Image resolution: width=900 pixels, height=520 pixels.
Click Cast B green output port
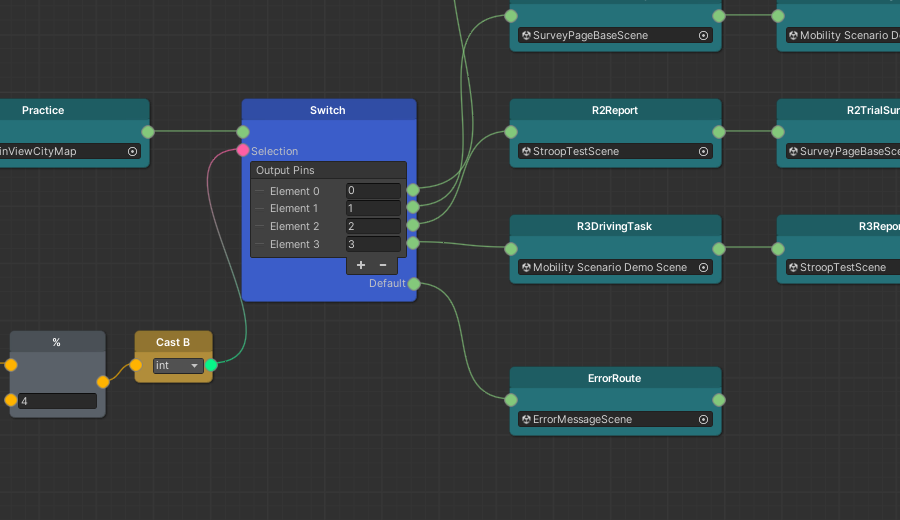click(x=211, y=365)
